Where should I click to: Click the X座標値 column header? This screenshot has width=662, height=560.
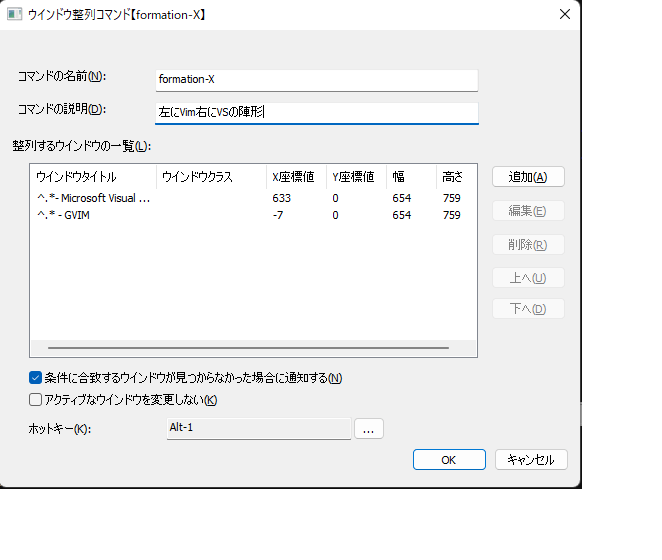pos(296,177)
